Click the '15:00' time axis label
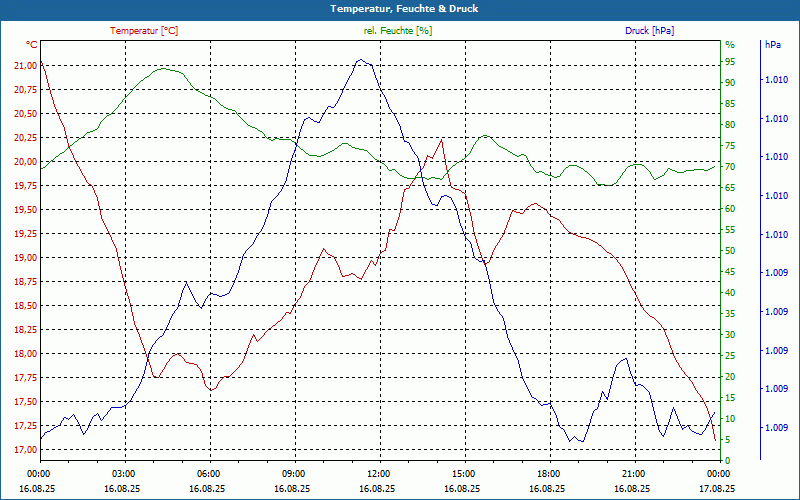 465,473
